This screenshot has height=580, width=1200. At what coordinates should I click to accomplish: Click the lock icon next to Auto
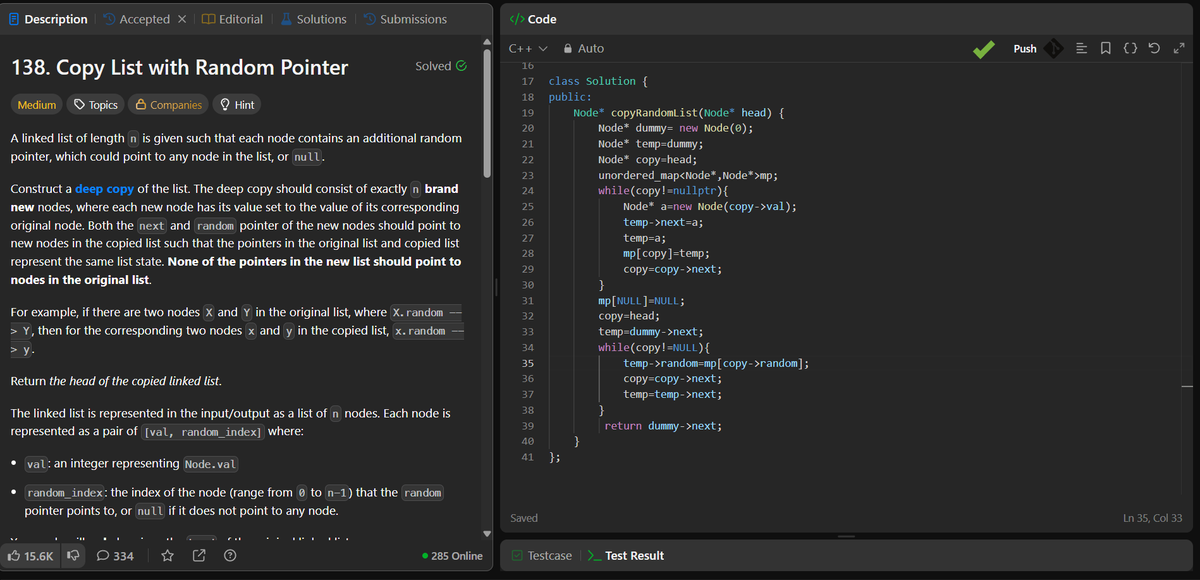[568, 48]
